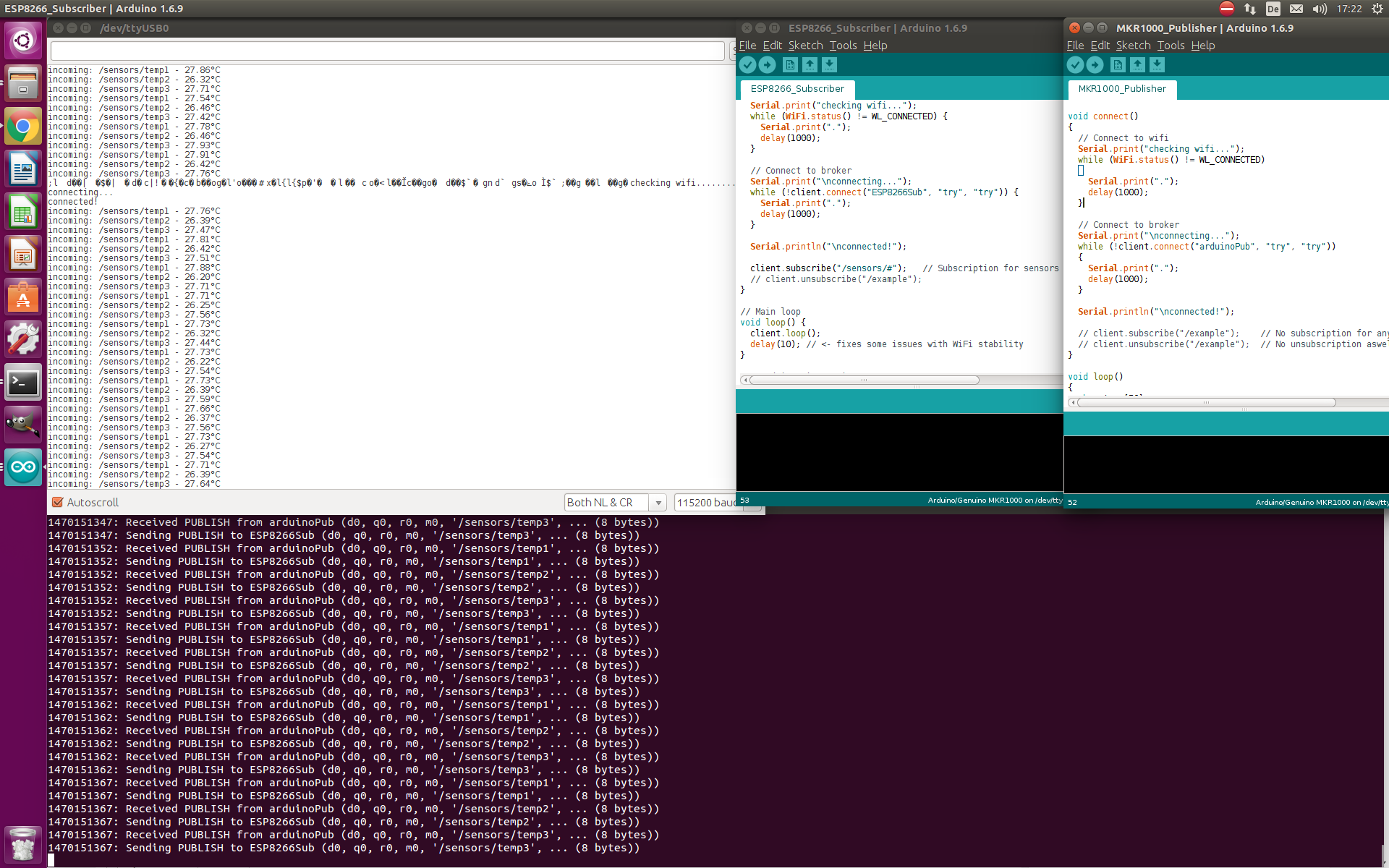Verify the ESP8266_Subscriber sketch
Screen dimensions: 1389x868
point(747,64)
